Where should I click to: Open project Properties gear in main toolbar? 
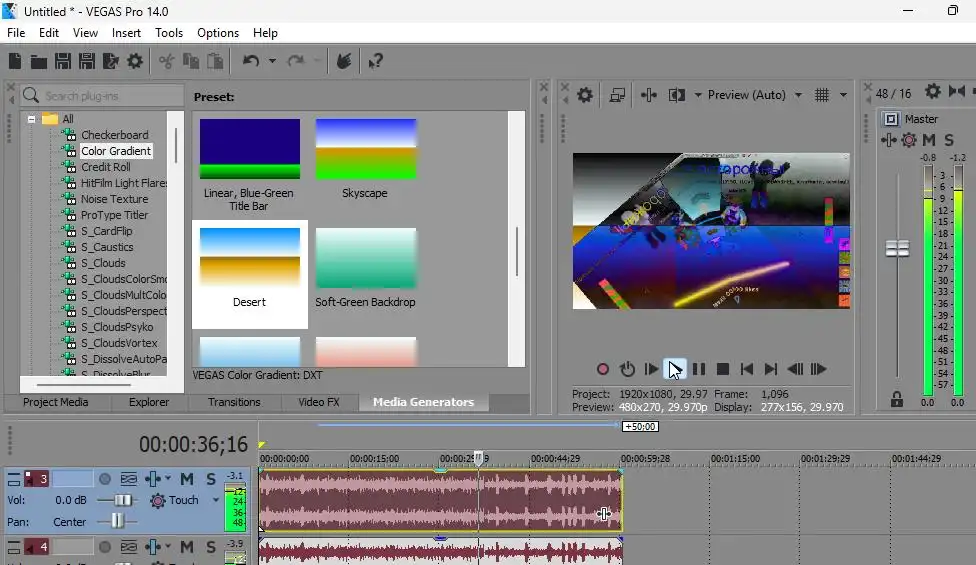click(134, 61)
